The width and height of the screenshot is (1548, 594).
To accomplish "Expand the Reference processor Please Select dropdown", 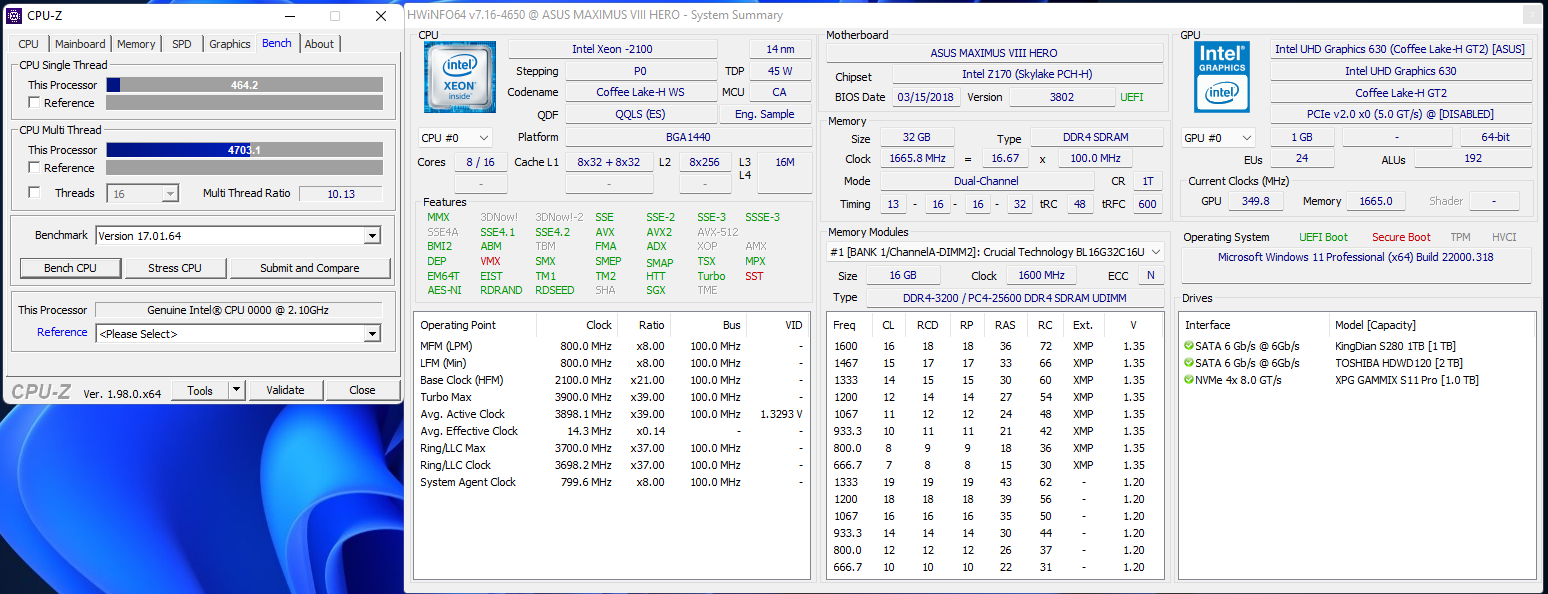I will [372, 334].
